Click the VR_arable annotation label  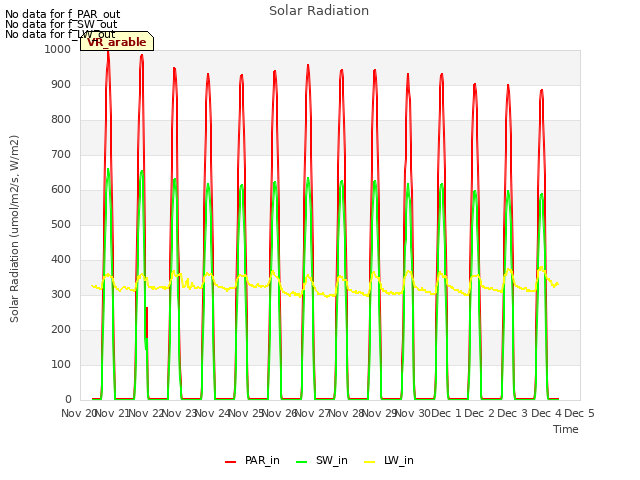(117, 42)
